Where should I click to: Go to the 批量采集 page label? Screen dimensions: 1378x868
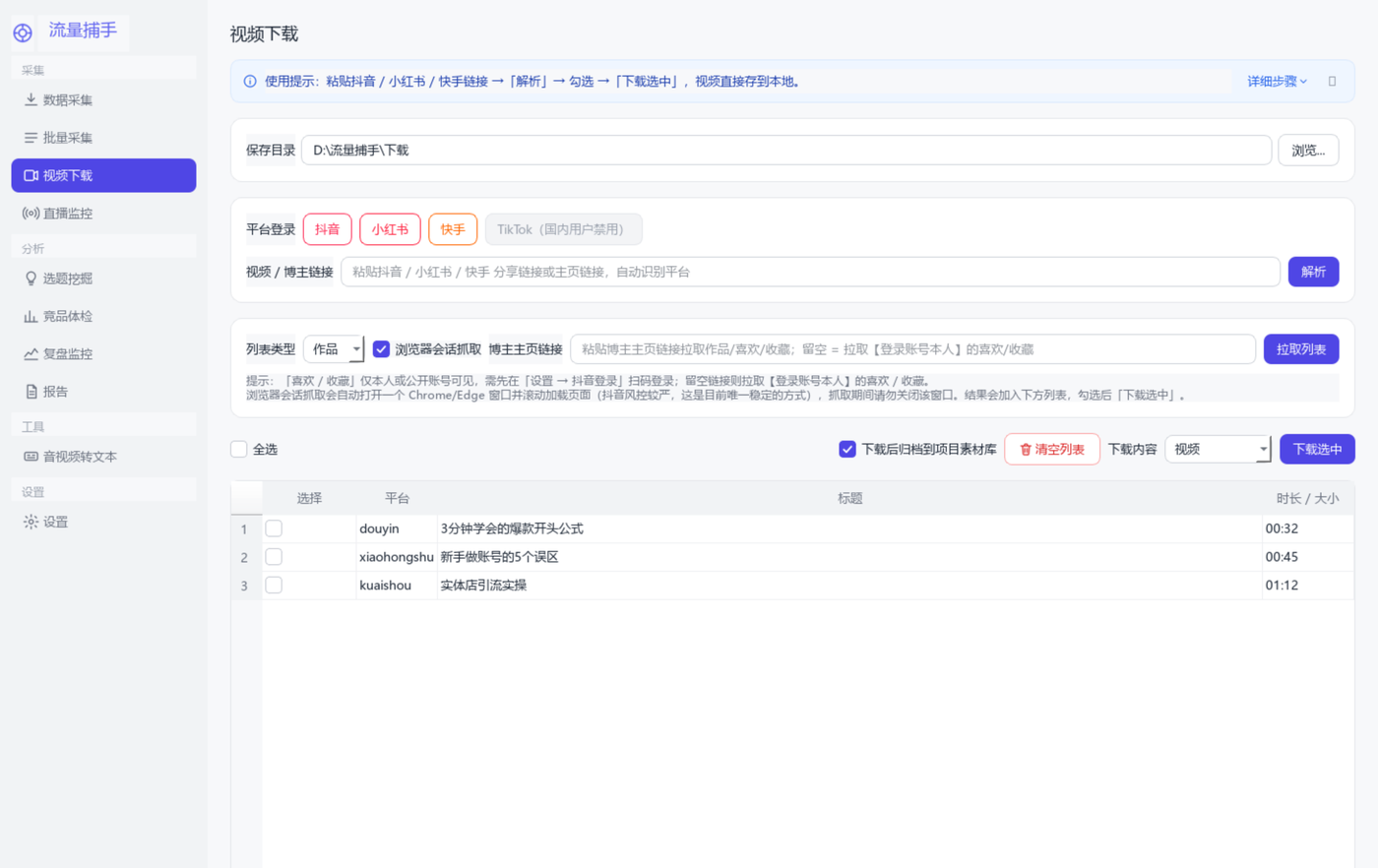coord(68,138)
